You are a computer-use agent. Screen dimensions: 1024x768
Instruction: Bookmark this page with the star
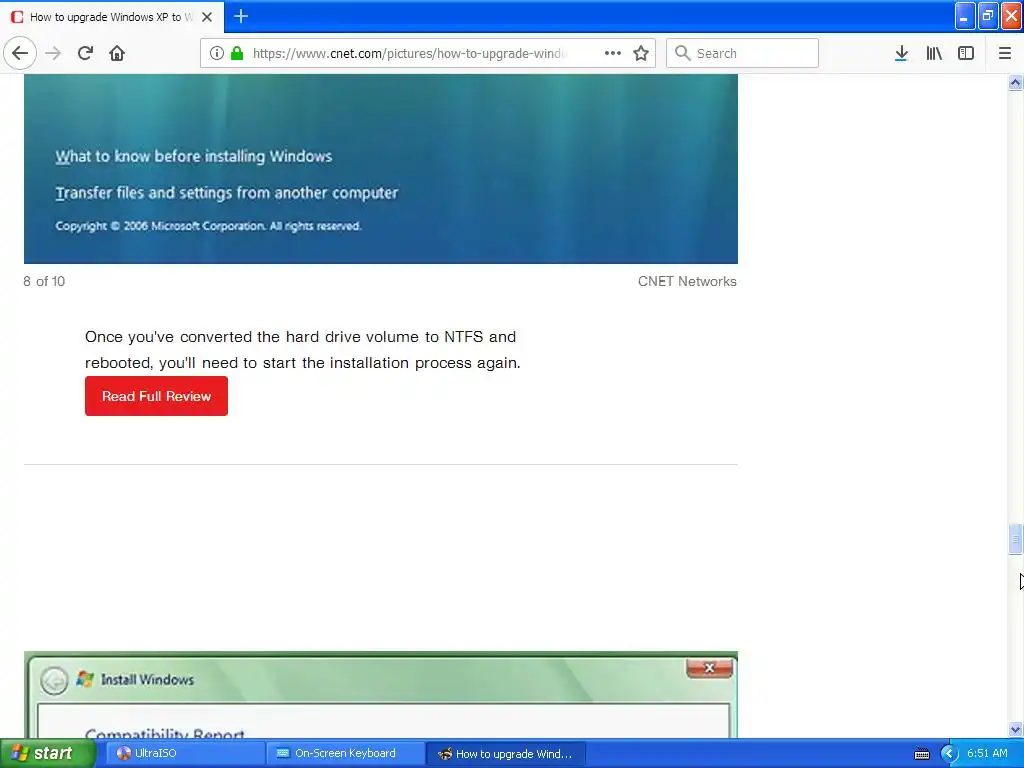(x=641, y=53)
